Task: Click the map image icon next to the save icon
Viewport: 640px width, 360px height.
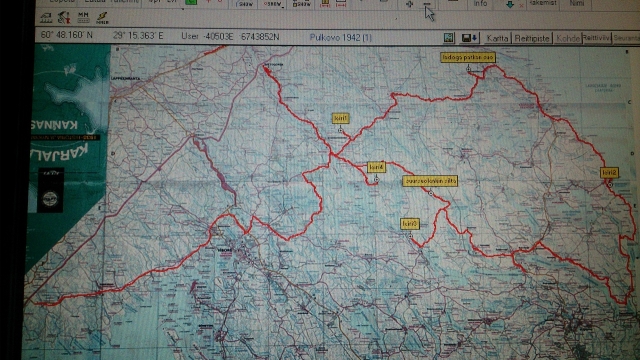Action: pos(449,38)
